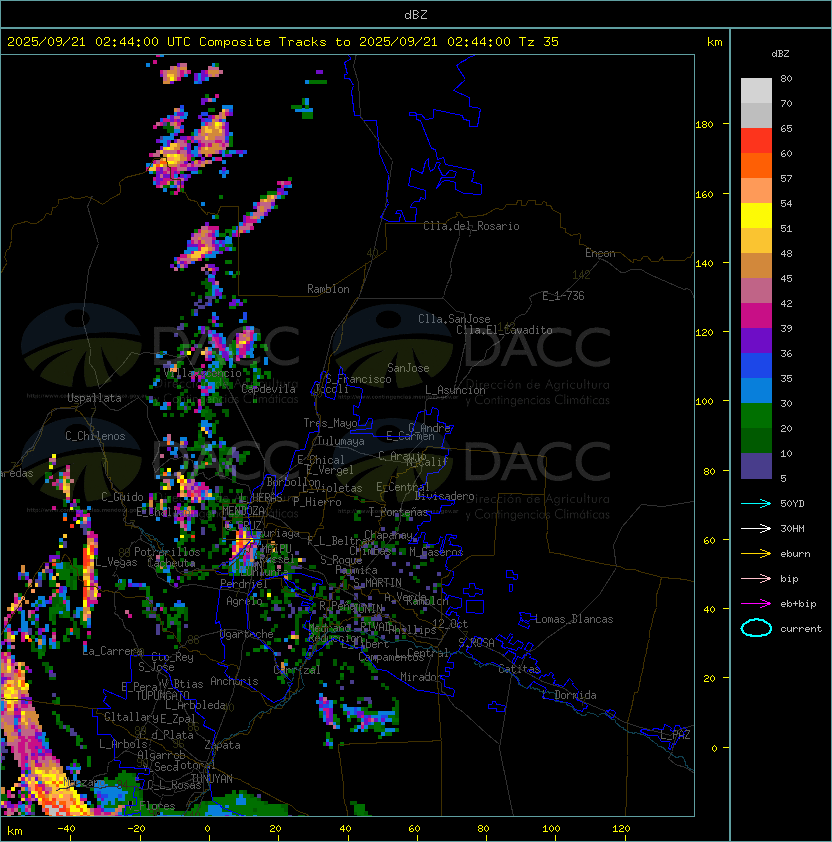Click the '100' tick on the bottom km axis
832x842 pixels.
(551, 829)
